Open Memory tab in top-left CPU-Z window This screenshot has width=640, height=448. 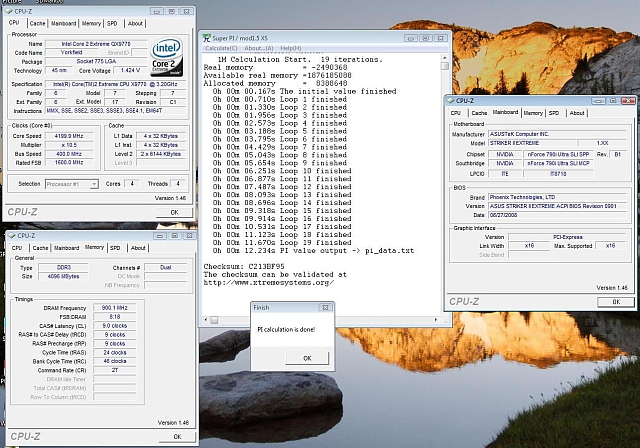pos(91,24)
